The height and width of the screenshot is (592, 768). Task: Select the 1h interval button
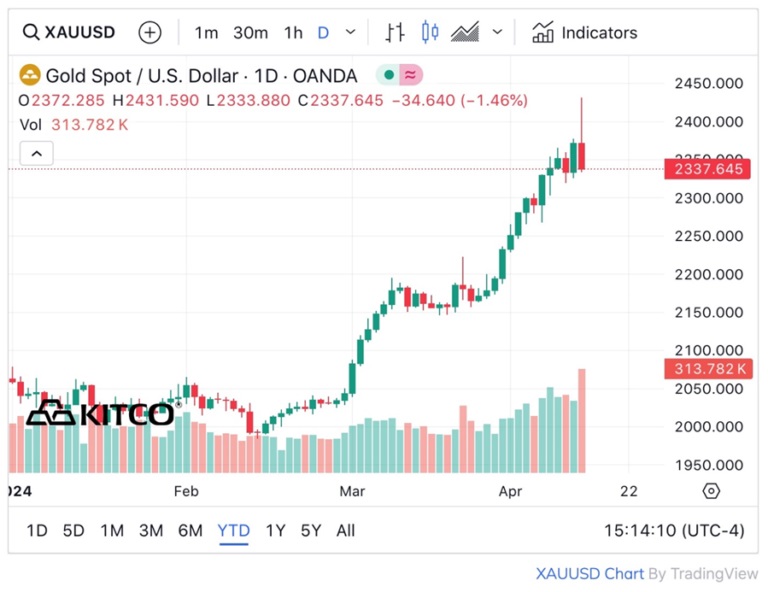coord(293,33)
